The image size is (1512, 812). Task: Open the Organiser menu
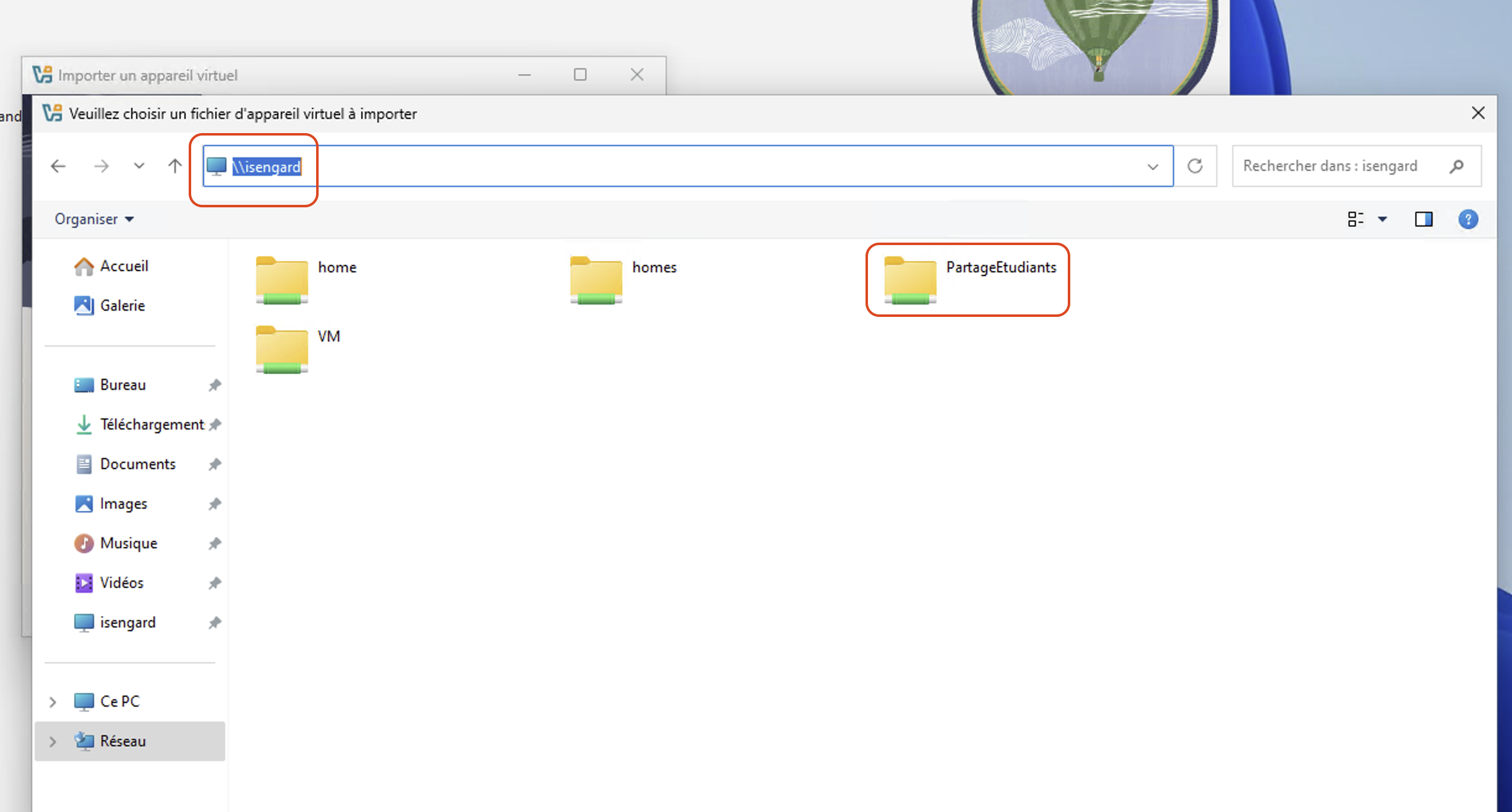(x=94, y=219)
